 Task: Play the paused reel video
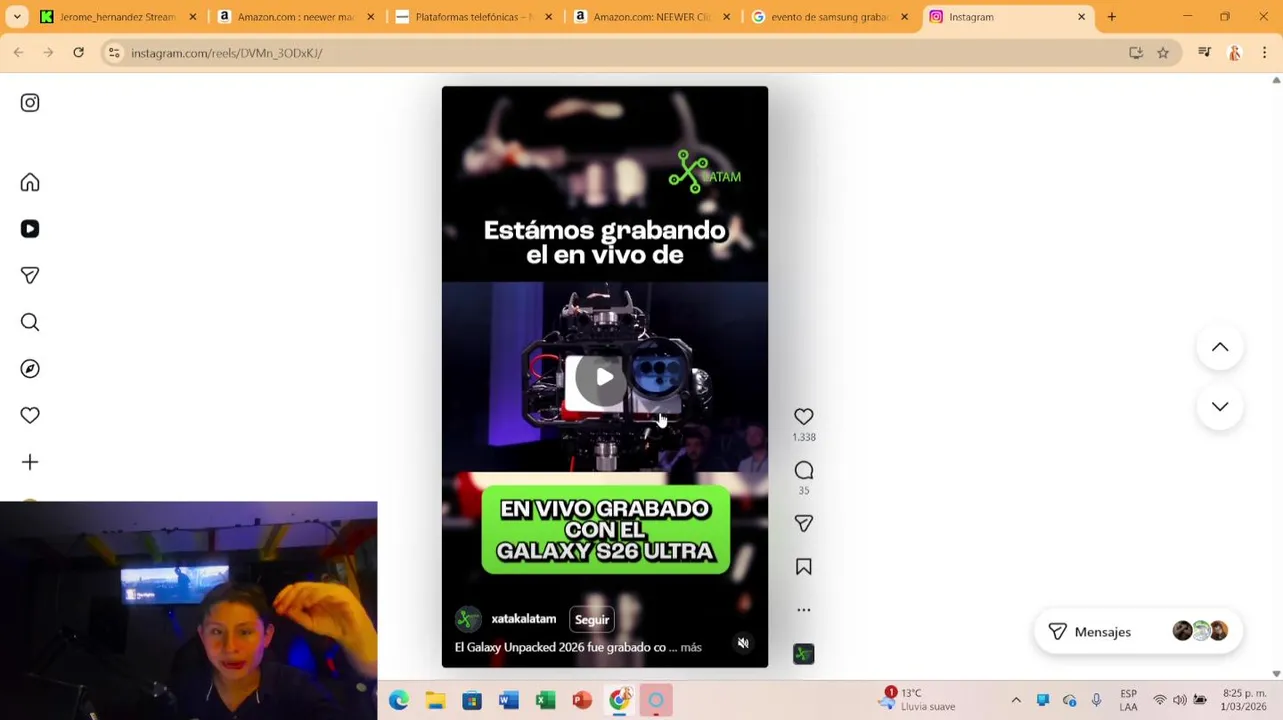[604, 377]
